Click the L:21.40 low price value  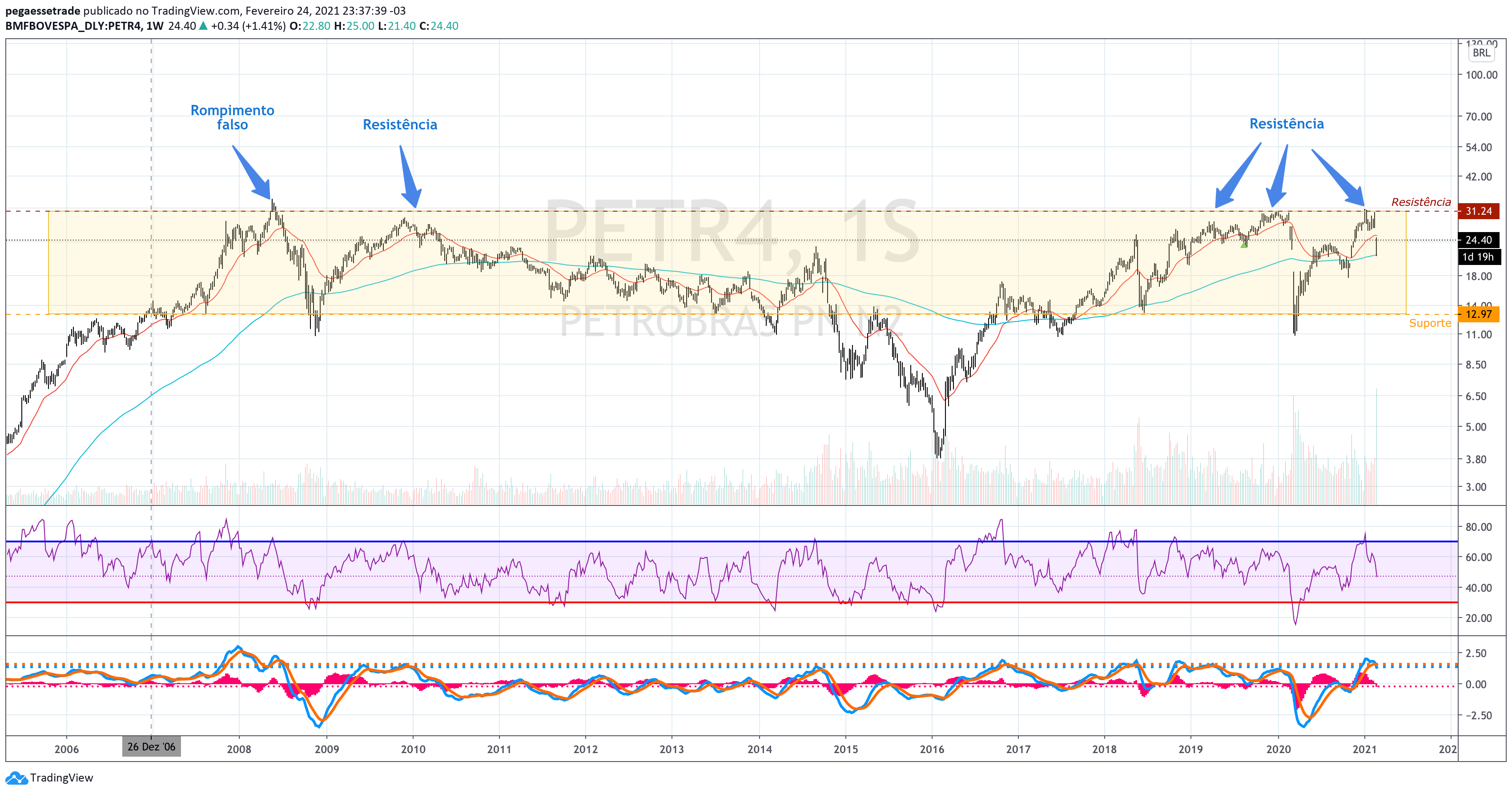pyautogui.click(x=396, y=26)
